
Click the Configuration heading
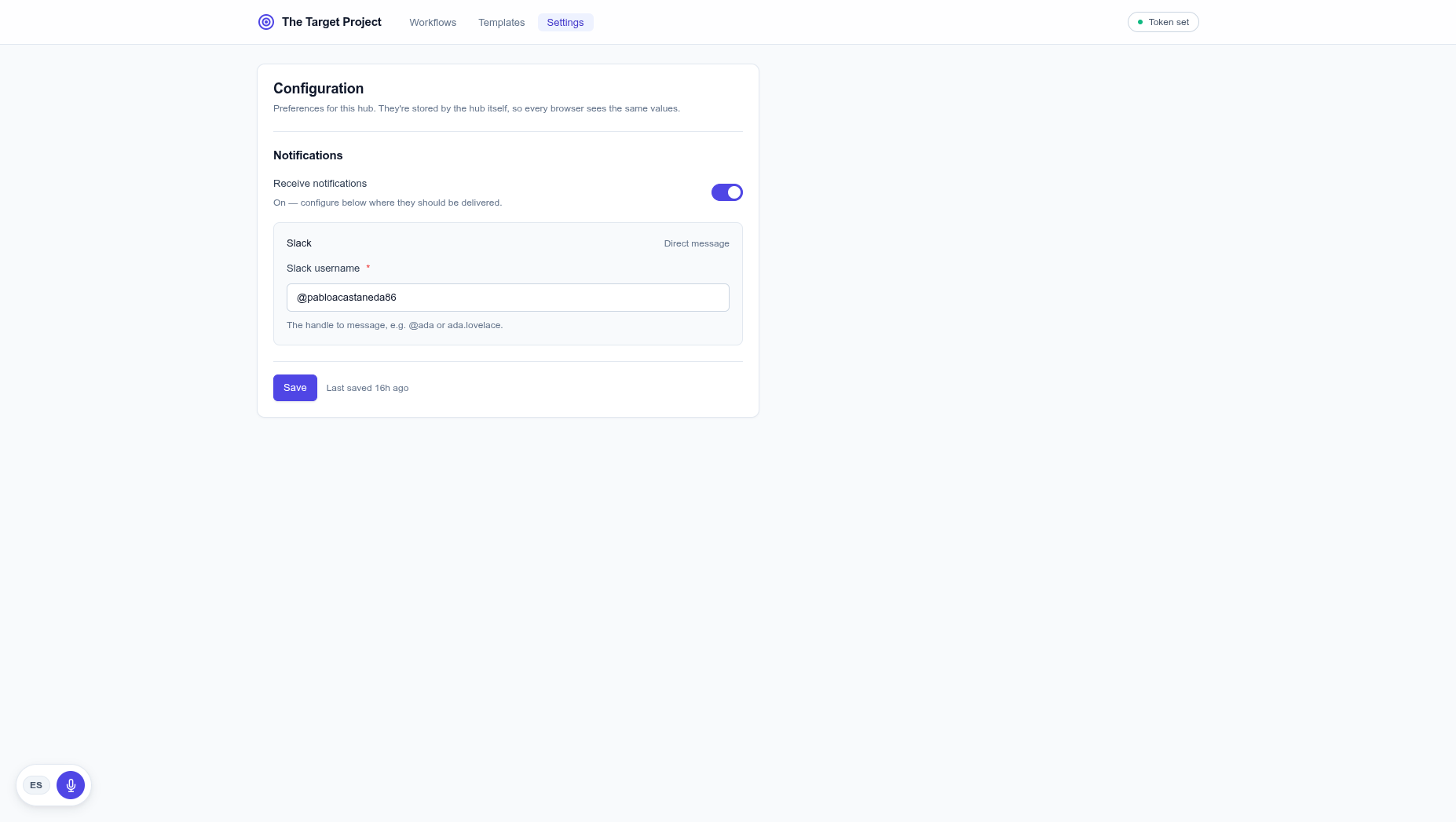coord(319,89)
